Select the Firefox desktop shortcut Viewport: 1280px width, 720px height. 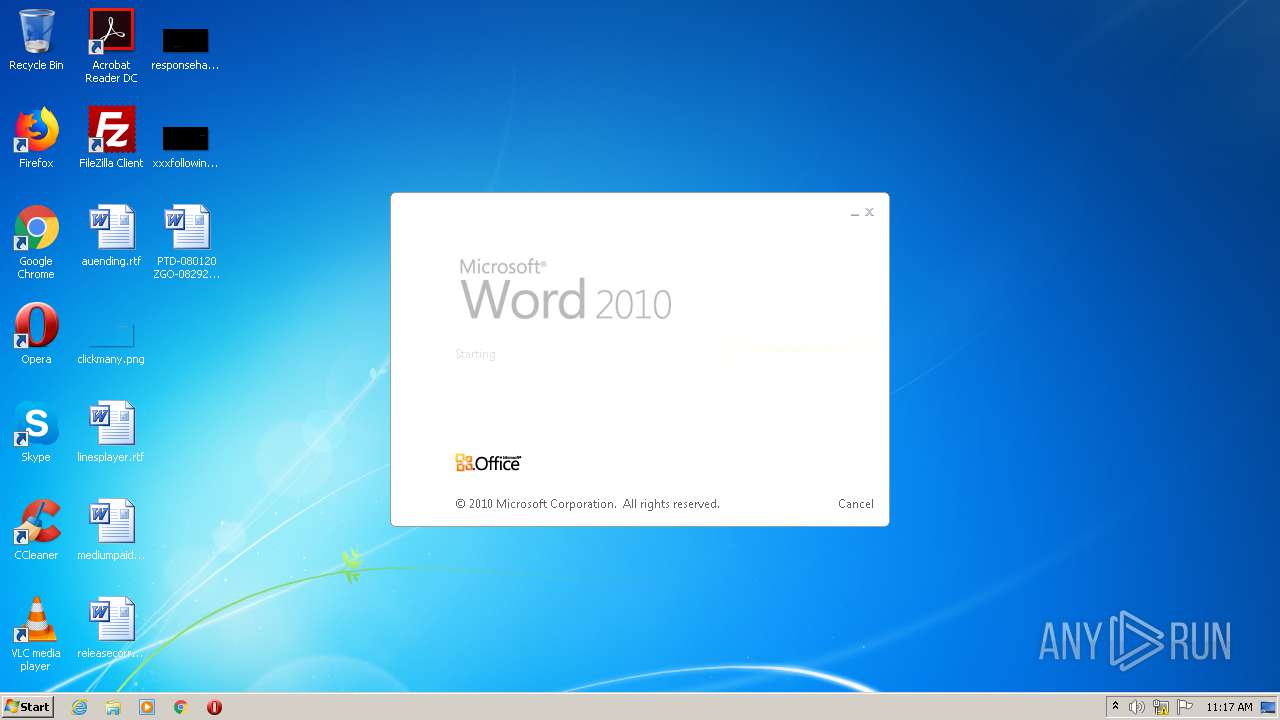coord(36,138)
